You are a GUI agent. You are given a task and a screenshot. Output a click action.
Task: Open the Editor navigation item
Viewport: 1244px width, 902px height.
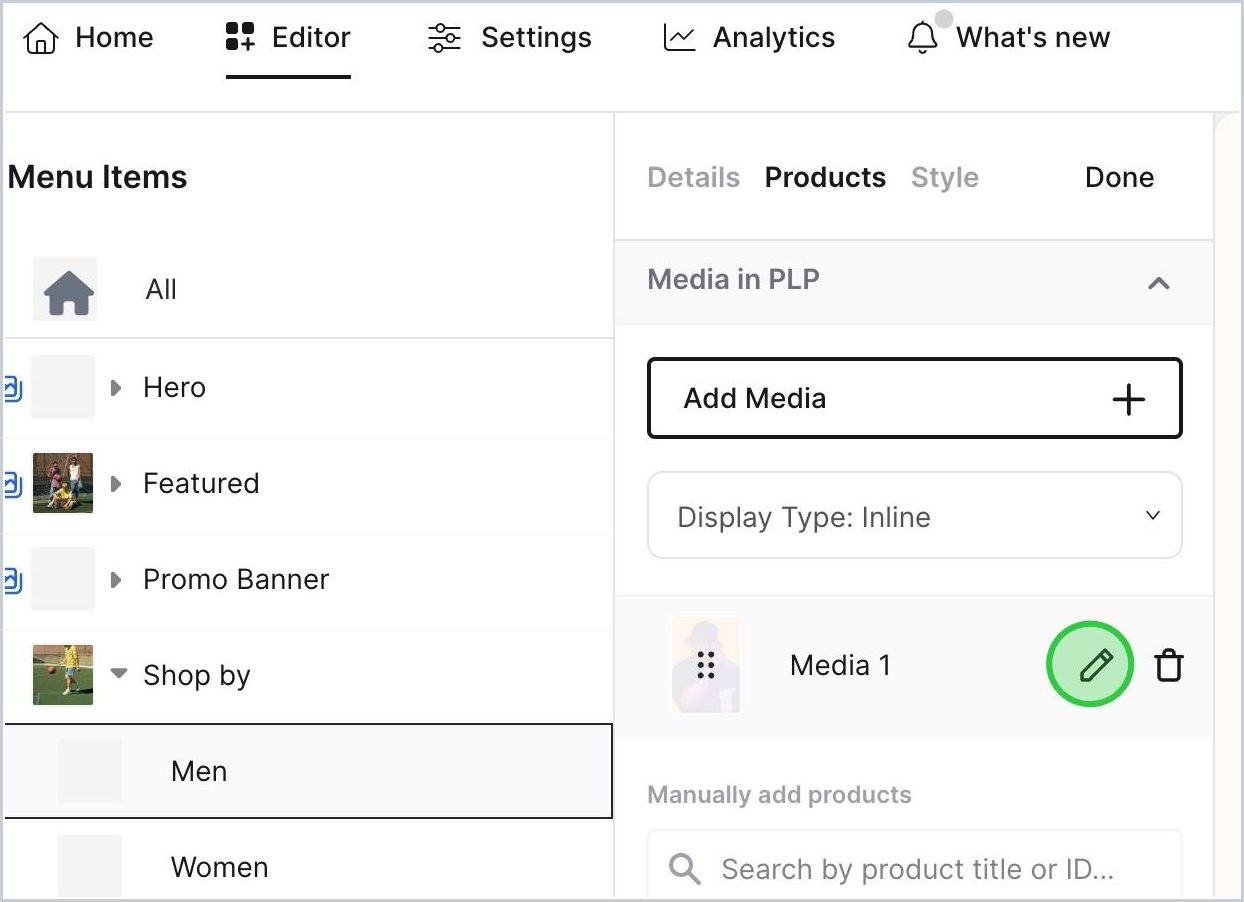point(288,38)
